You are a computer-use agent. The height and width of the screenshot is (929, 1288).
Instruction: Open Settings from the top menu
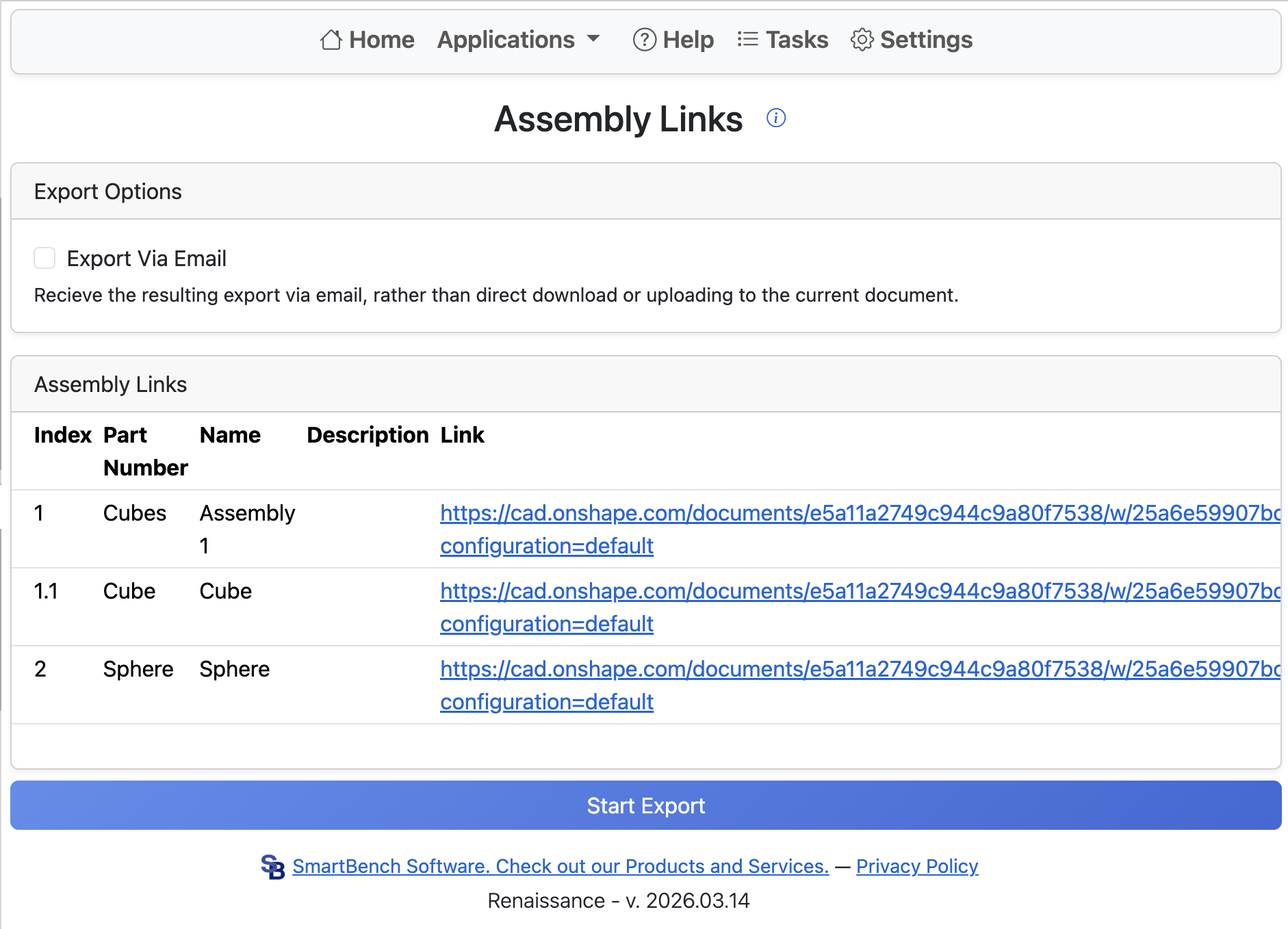[926, 40]
